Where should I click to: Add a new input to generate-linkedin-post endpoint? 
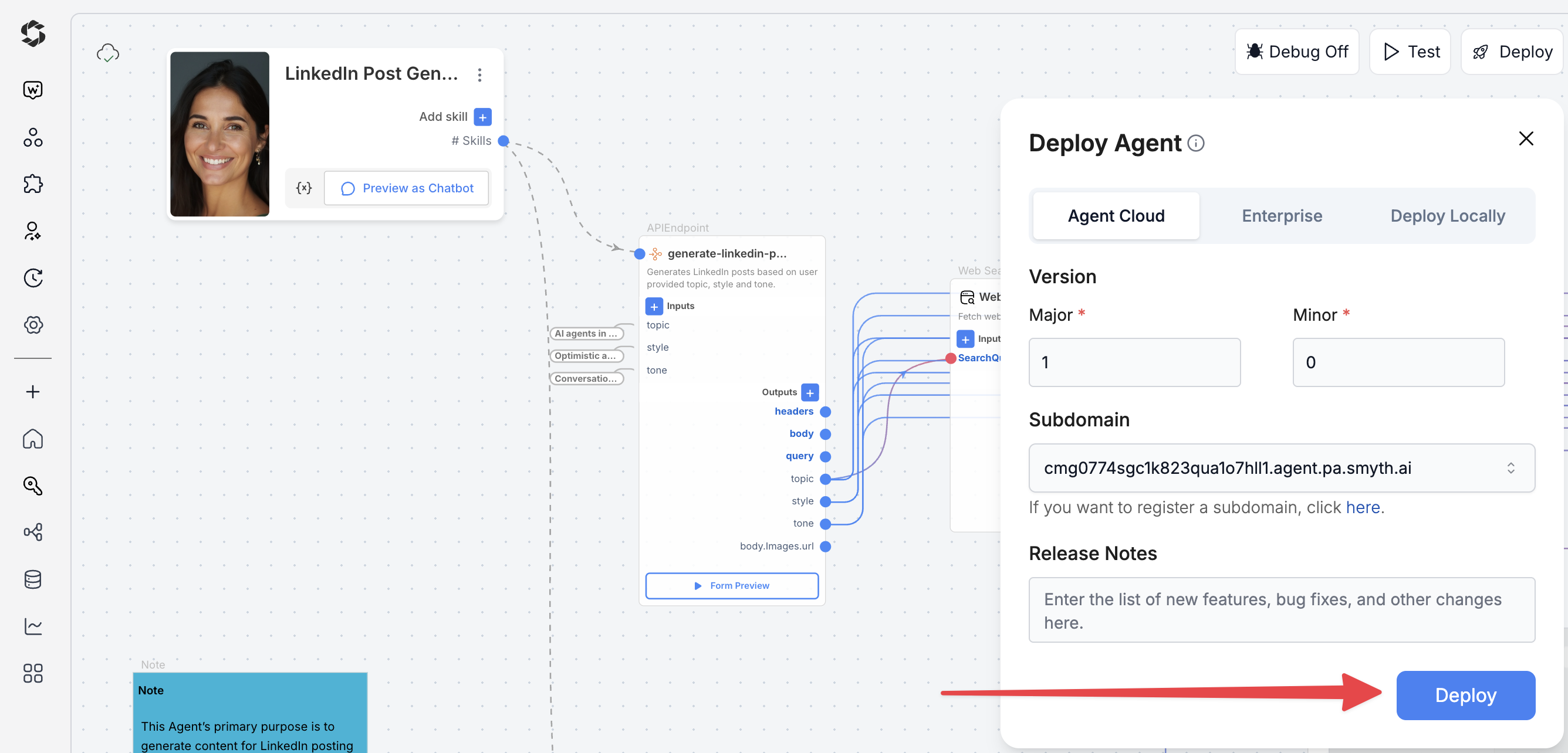[x=654, y=306]
